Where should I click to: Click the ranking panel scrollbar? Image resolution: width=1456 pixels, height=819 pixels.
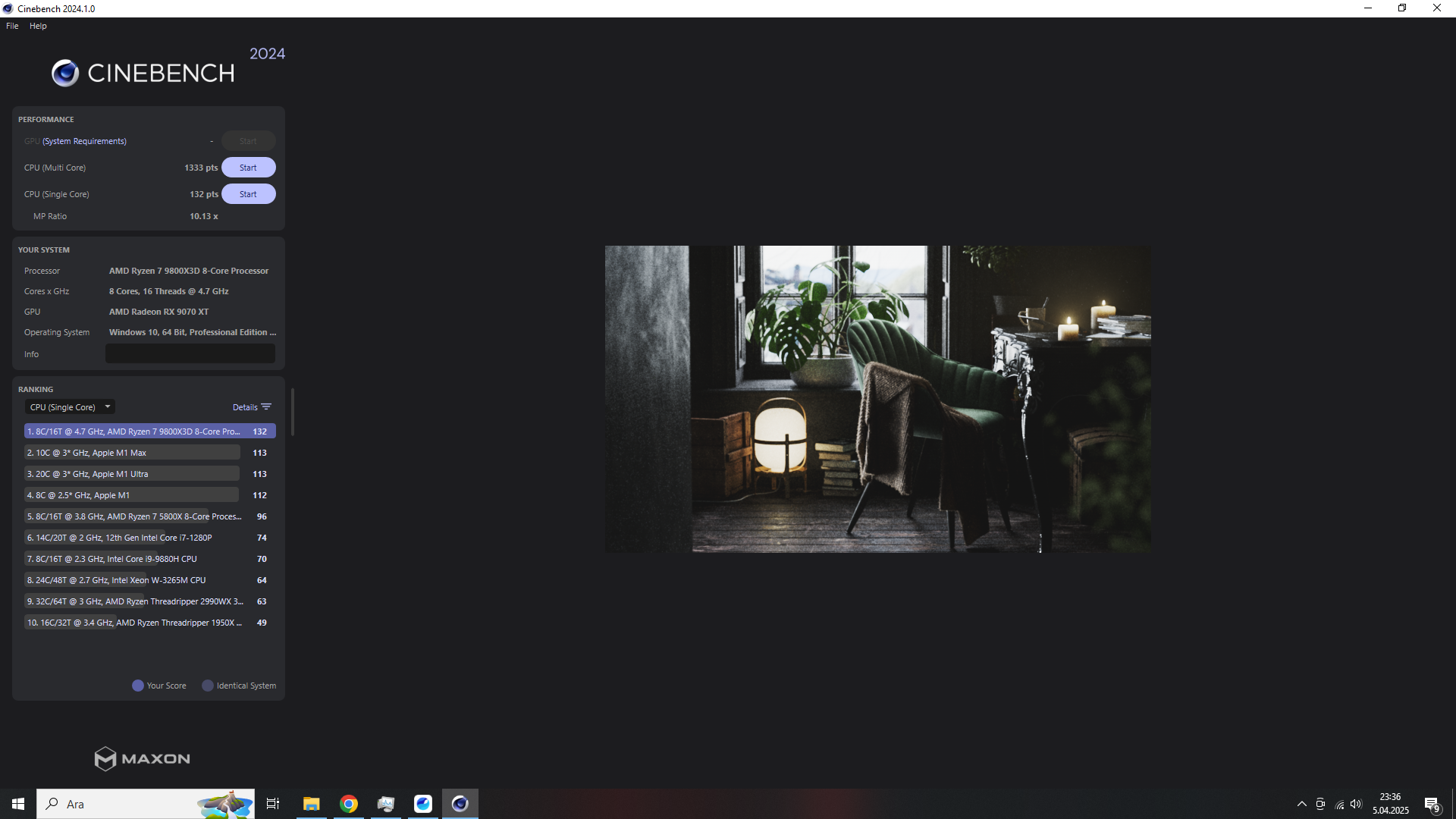tap(293, 413)
